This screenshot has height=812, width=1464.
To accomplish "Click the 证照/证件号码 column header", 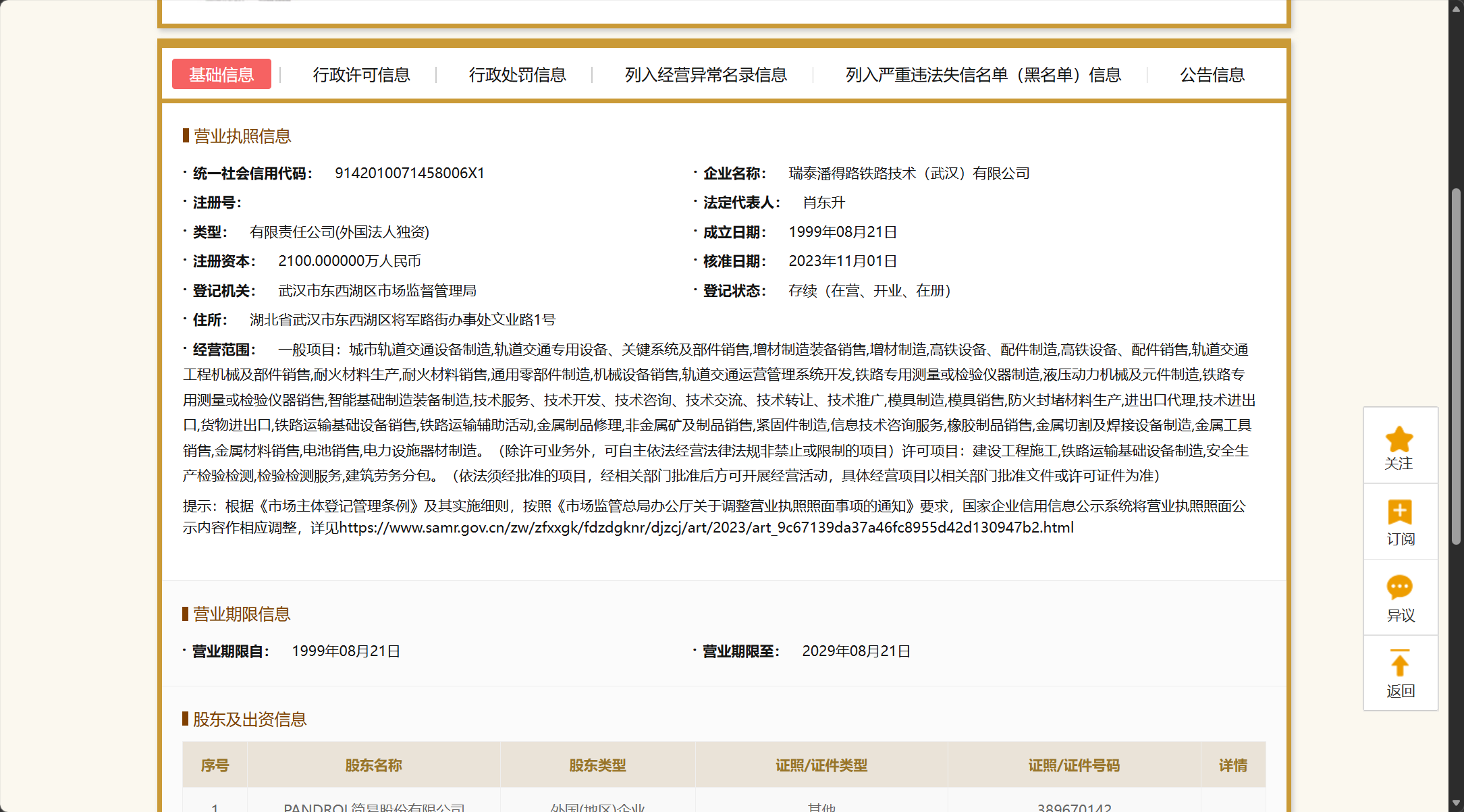I will (1073, 765).
